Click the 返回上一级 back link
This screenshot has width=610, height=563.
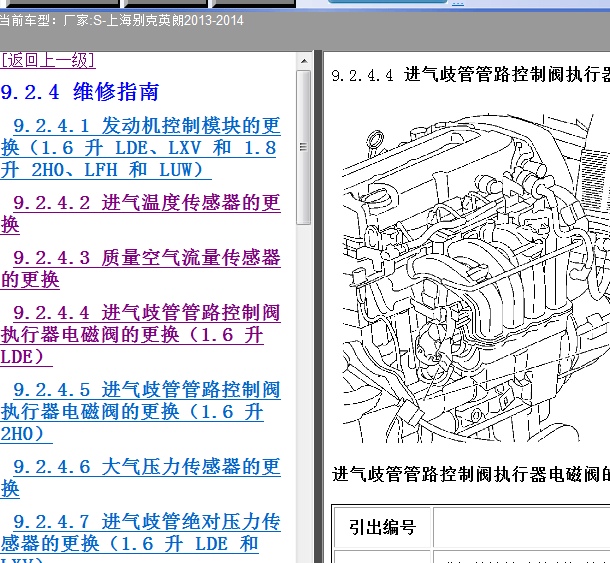click(48, 60)
